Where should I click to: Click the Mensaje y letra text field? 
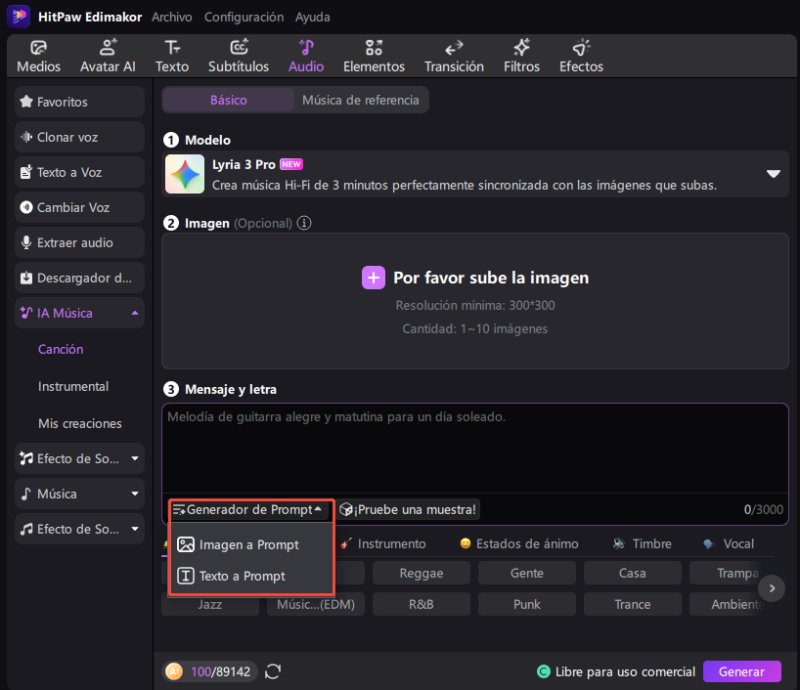(x=475, y=448)
